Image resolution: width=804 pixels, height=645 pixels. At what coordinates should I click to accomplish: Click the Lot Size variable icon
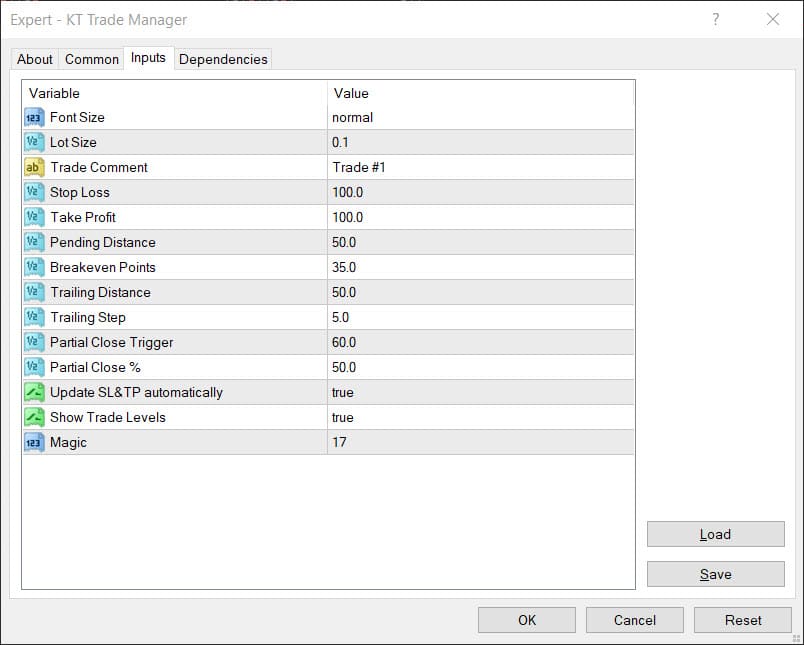[34, 142]
